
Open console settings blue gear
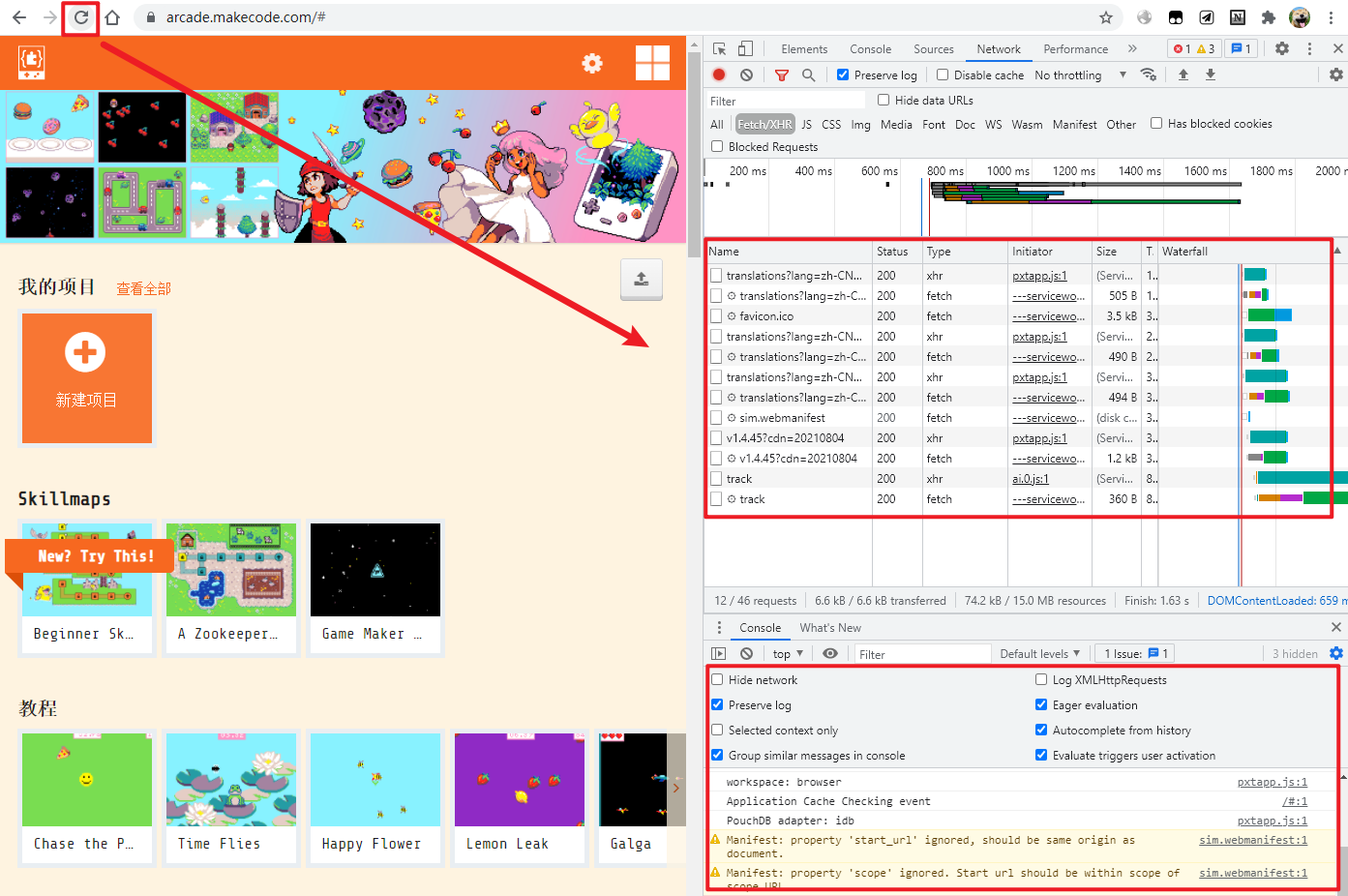point(1335,654)
